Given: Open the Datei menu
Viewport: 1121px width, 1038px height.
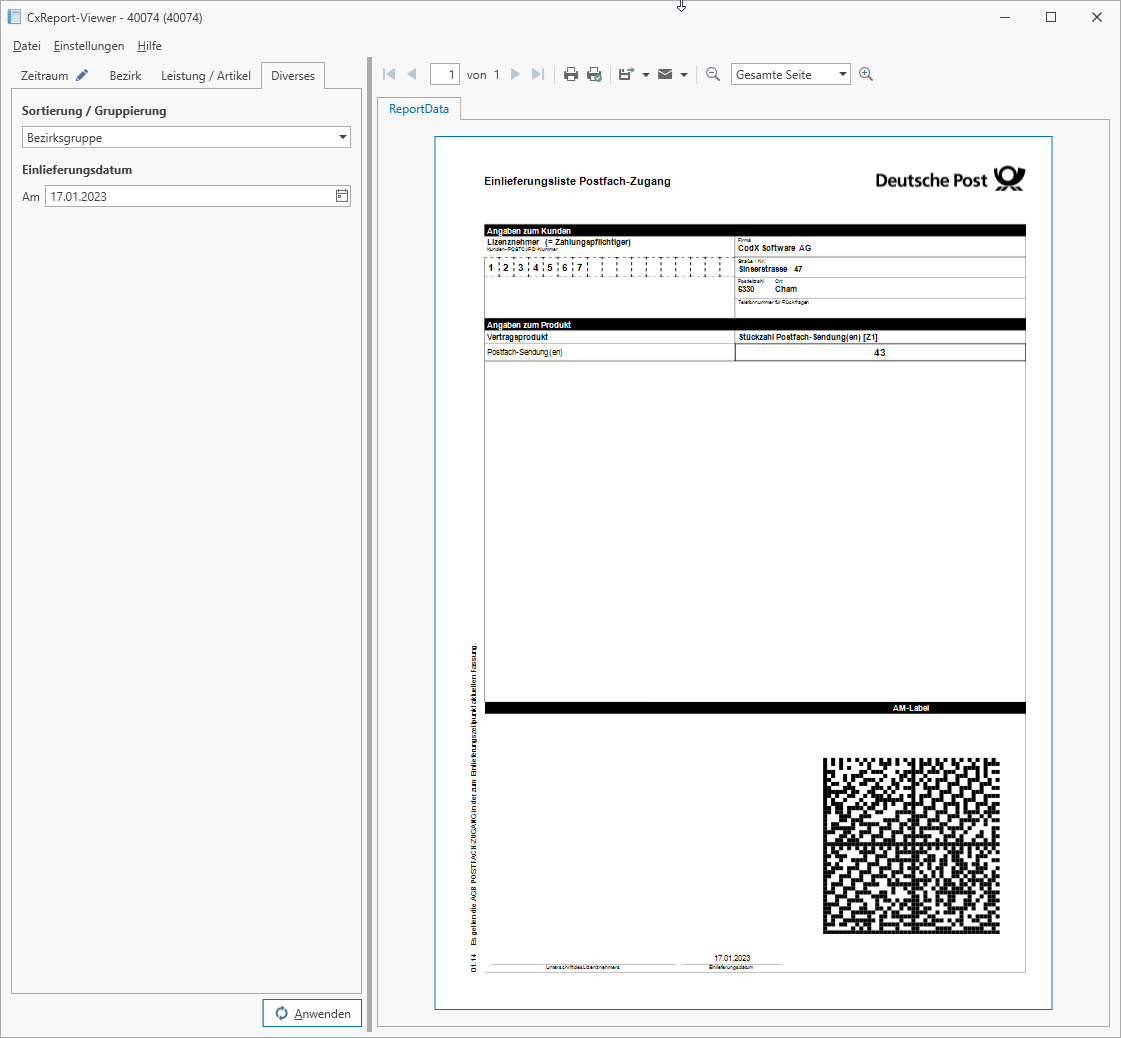Looking at the screenshot, I should [x=26, y=46].
